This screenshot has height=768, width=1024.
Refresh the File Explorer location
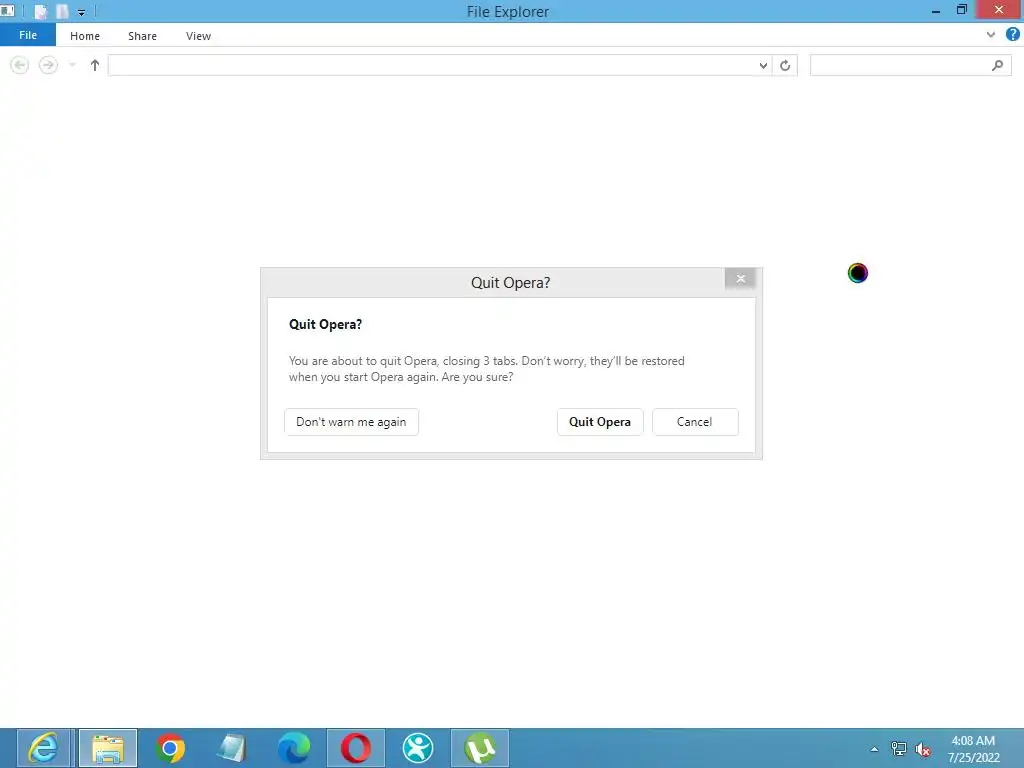click(x=785, y=65)
